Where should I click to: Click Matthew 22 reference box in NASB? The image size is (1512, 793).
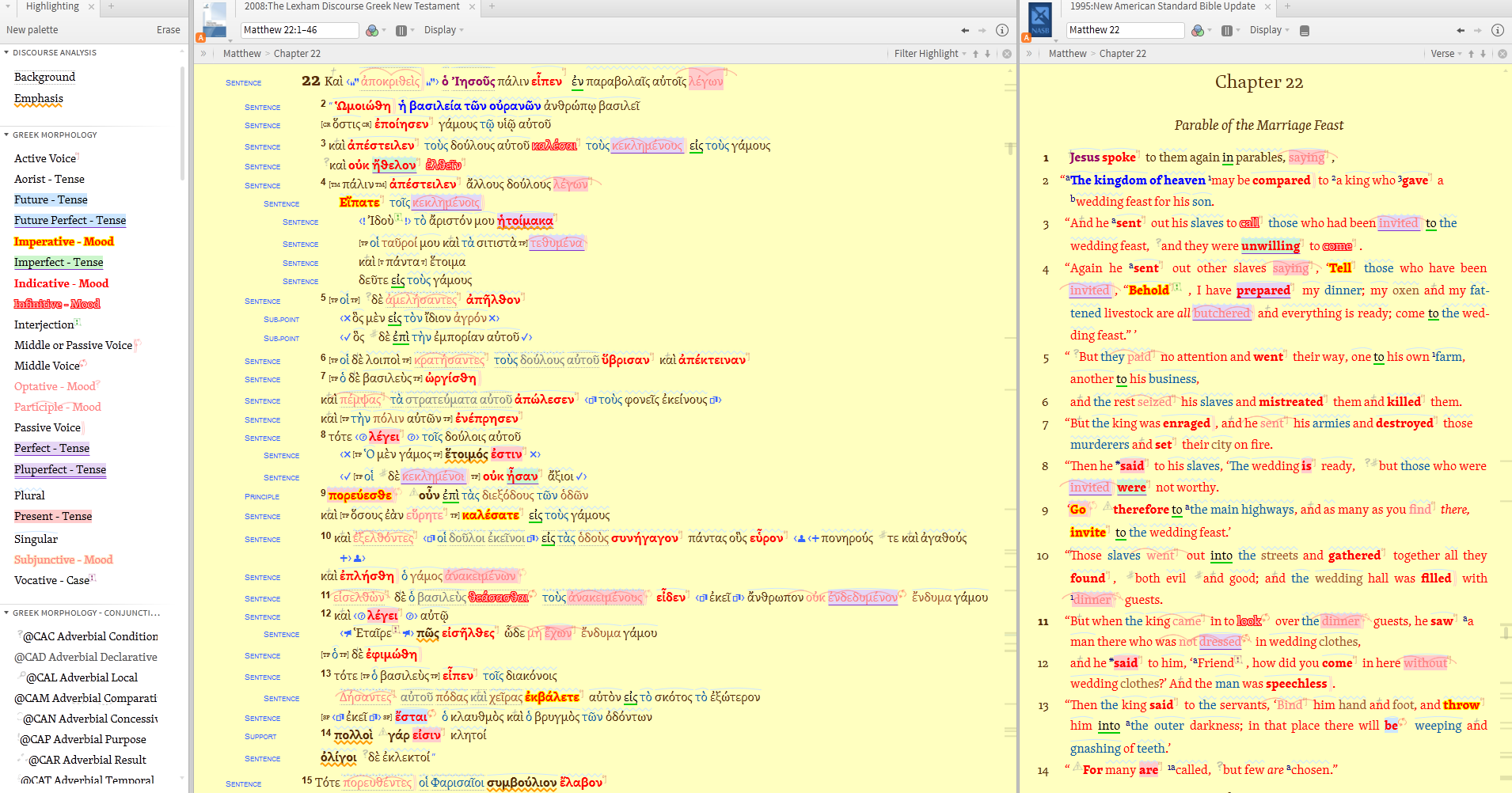coord(1125,30)
